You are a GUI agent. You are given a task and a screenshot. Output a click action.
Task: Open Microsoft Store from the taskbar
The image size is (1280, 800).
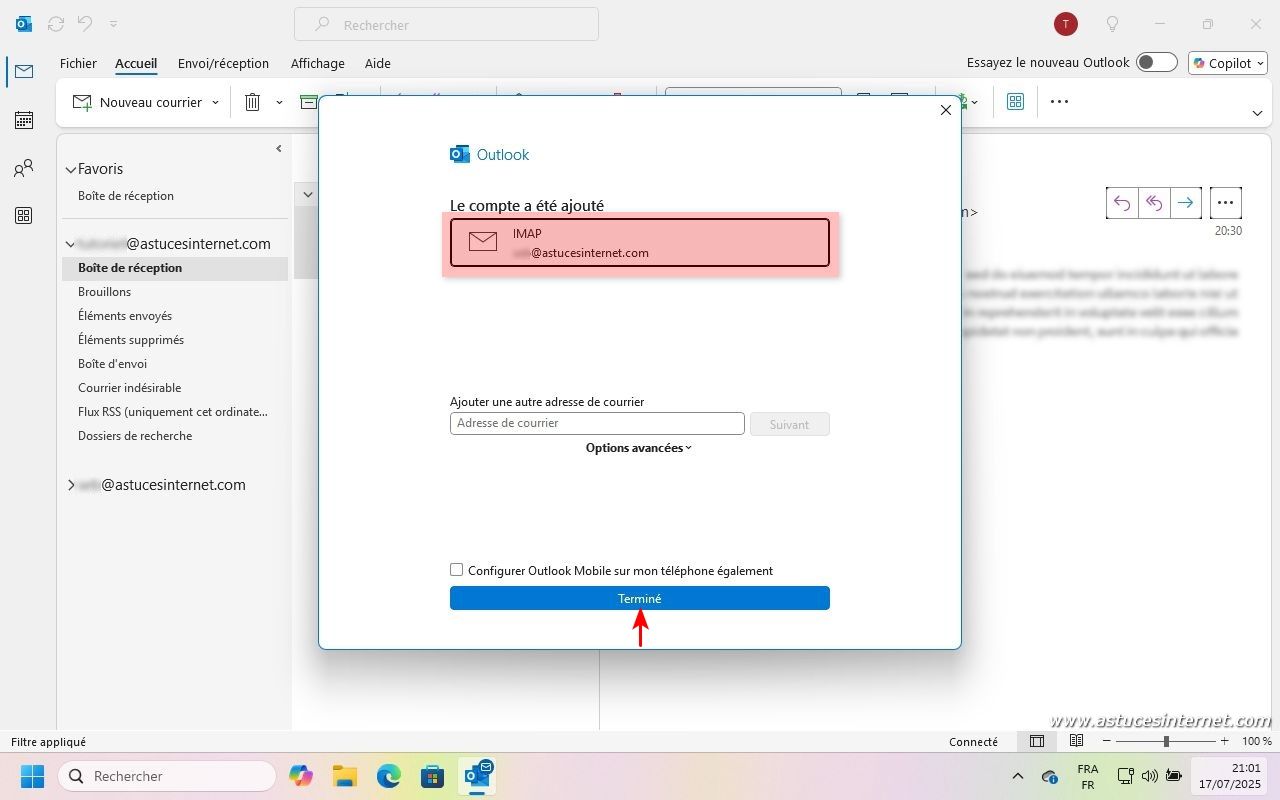tap(432, 776)
